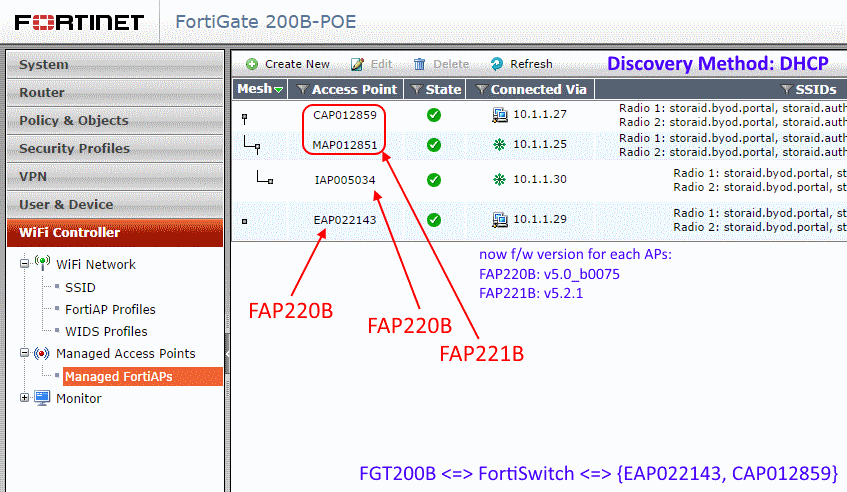This screenshot has width=847, height=492.
Task: Click the Refresh button label
Action: 532,64
